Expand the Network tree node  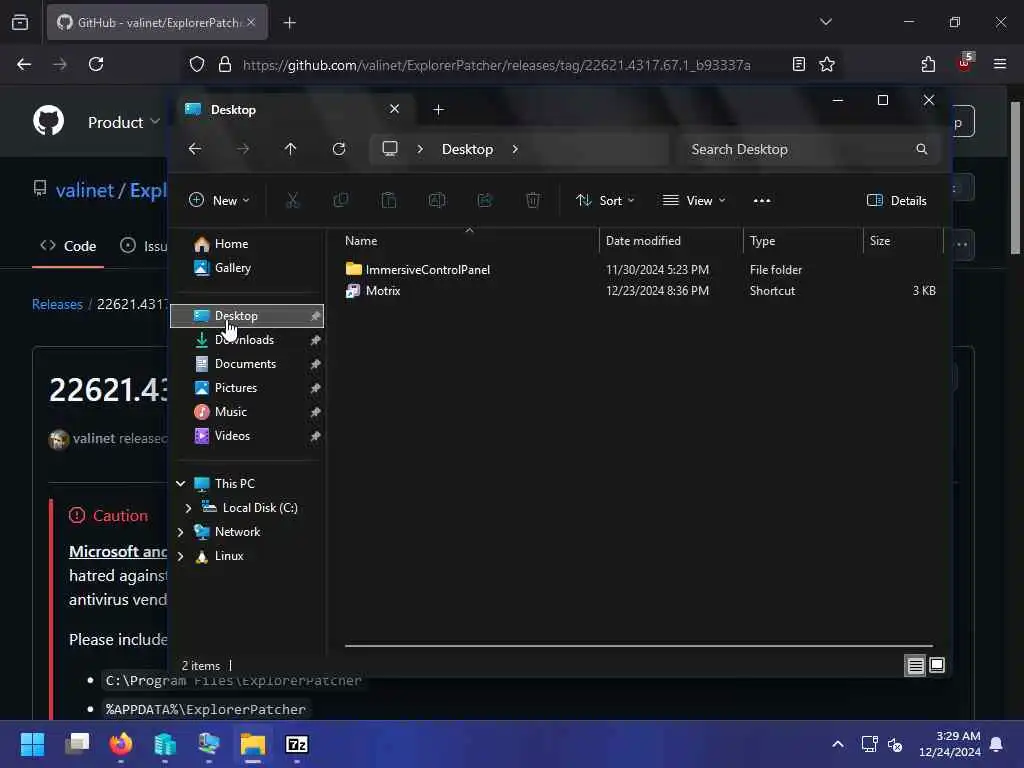(x=180, y=532)
